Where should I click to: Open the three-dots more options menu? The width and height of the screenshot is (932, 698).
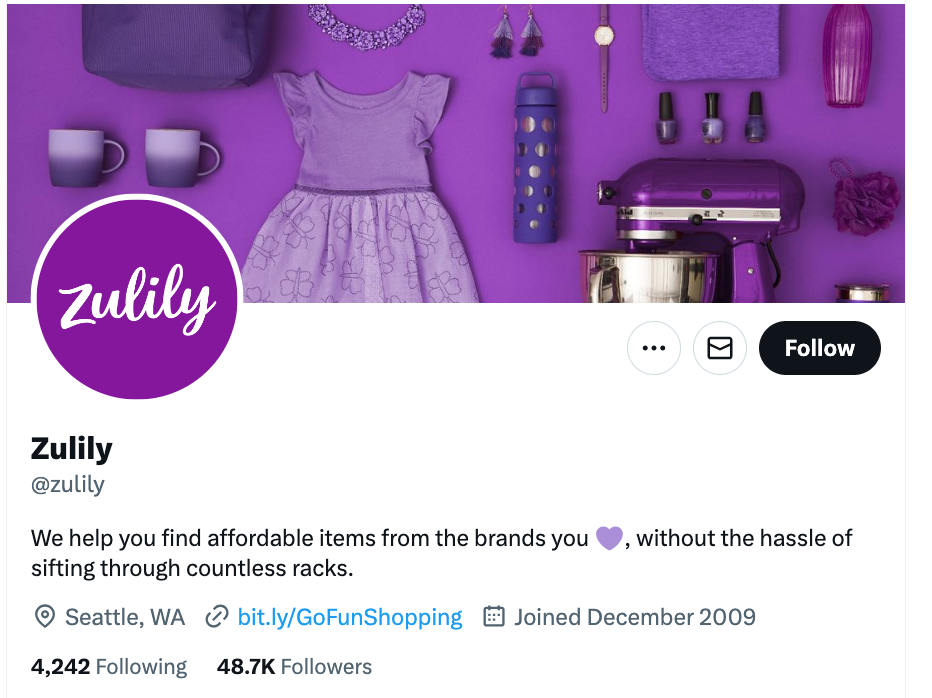tap(654, 348)
